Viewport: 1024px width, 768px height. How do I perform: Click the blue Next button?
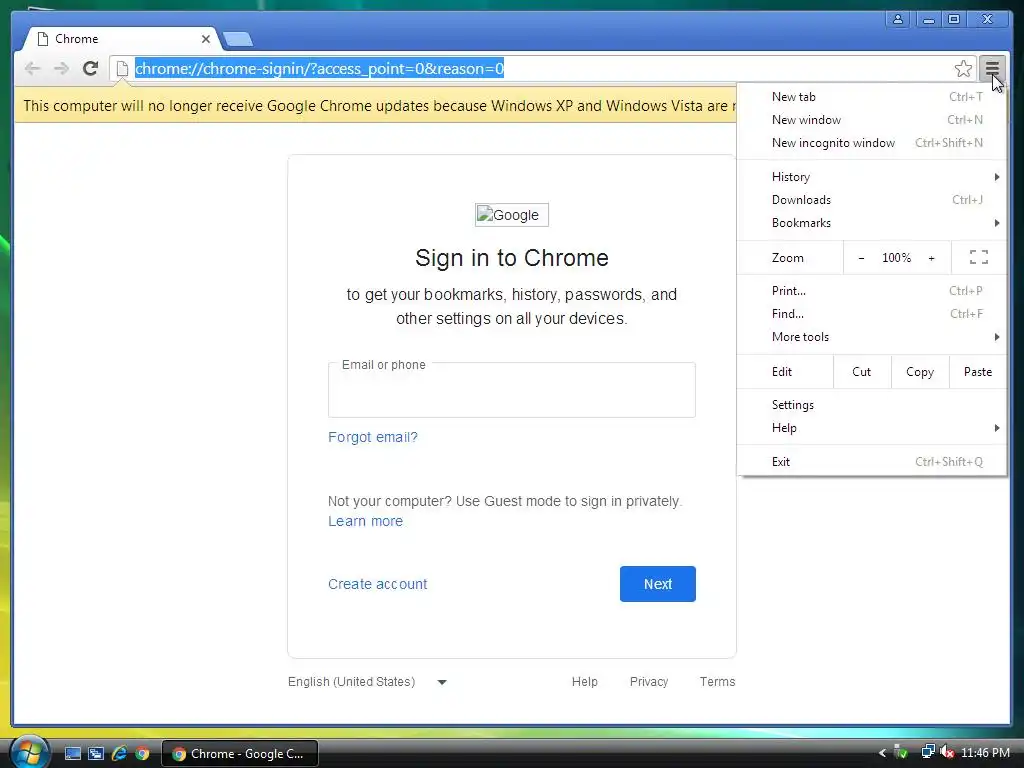pyautogui.click(x=658, y=584)
